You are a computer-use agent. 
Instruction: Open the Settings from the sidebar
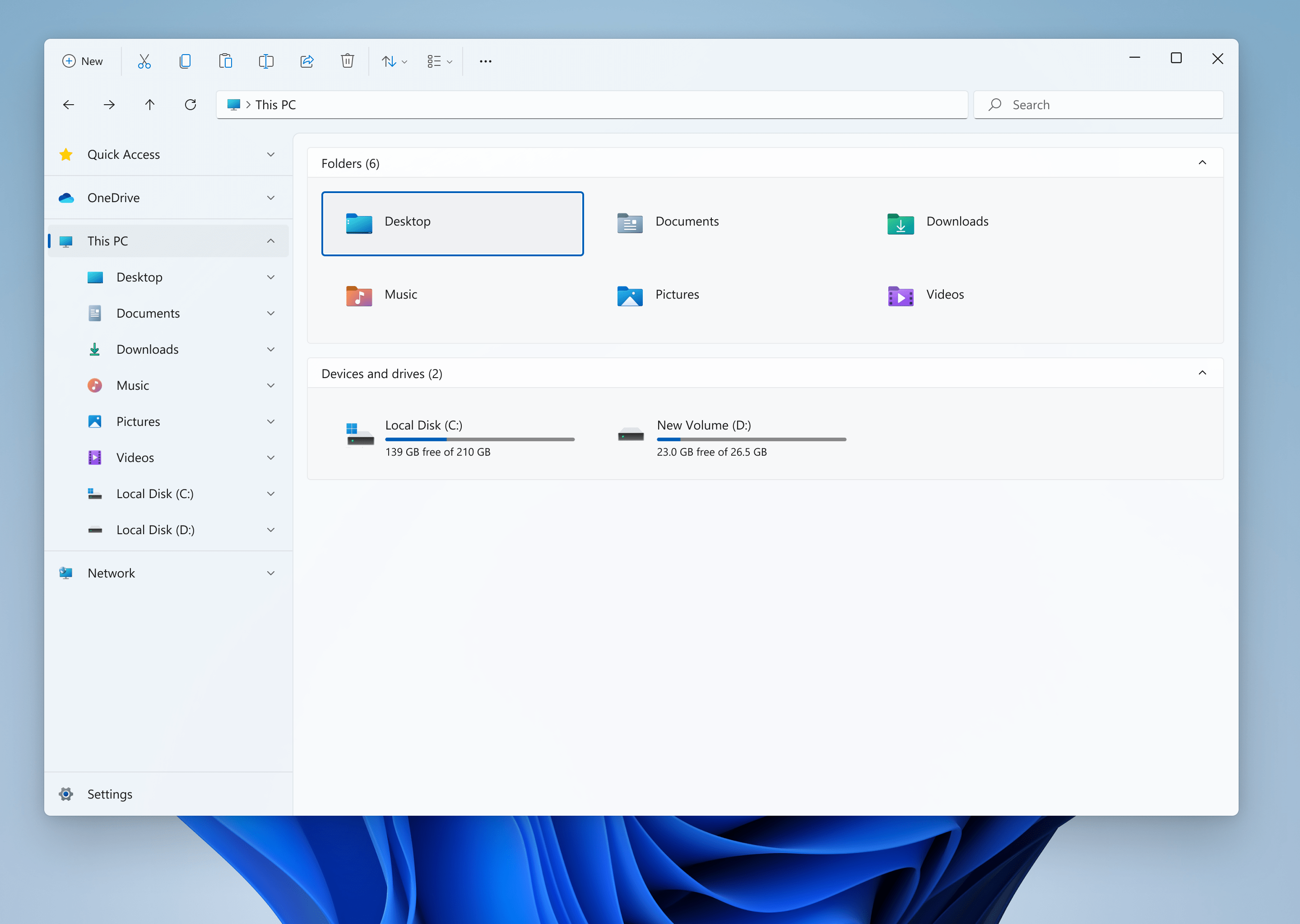(110, 794)
